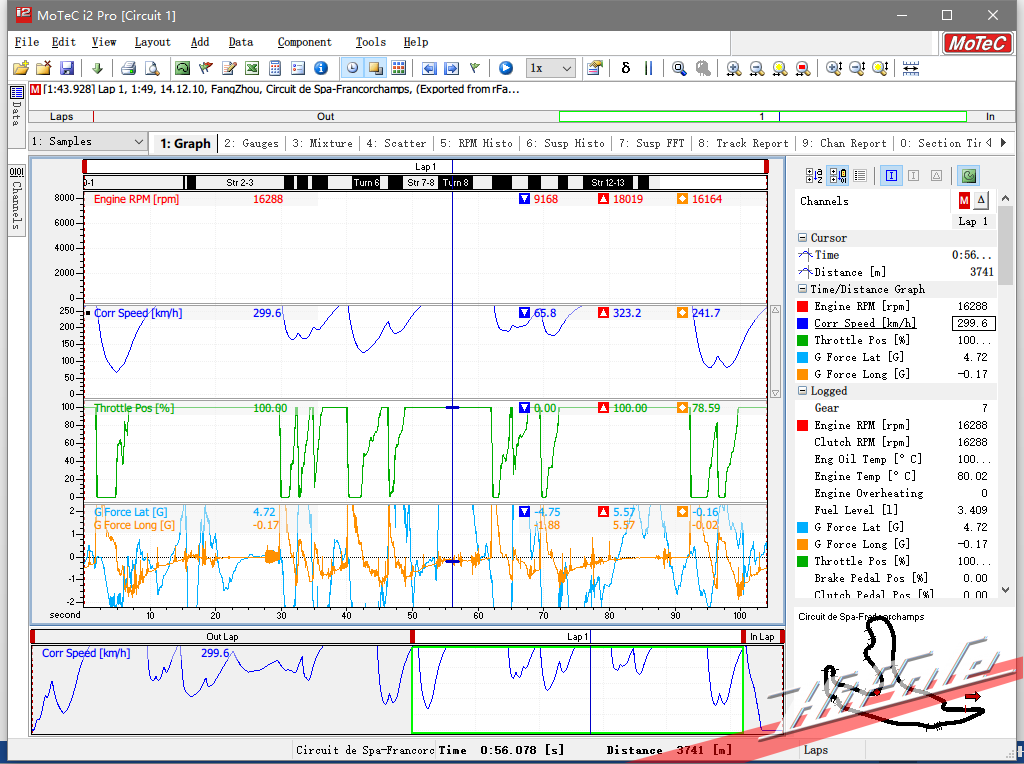Click the close folder icon with red X
This screenshot has width=1024, height=764.
click(x=44, y=68)
